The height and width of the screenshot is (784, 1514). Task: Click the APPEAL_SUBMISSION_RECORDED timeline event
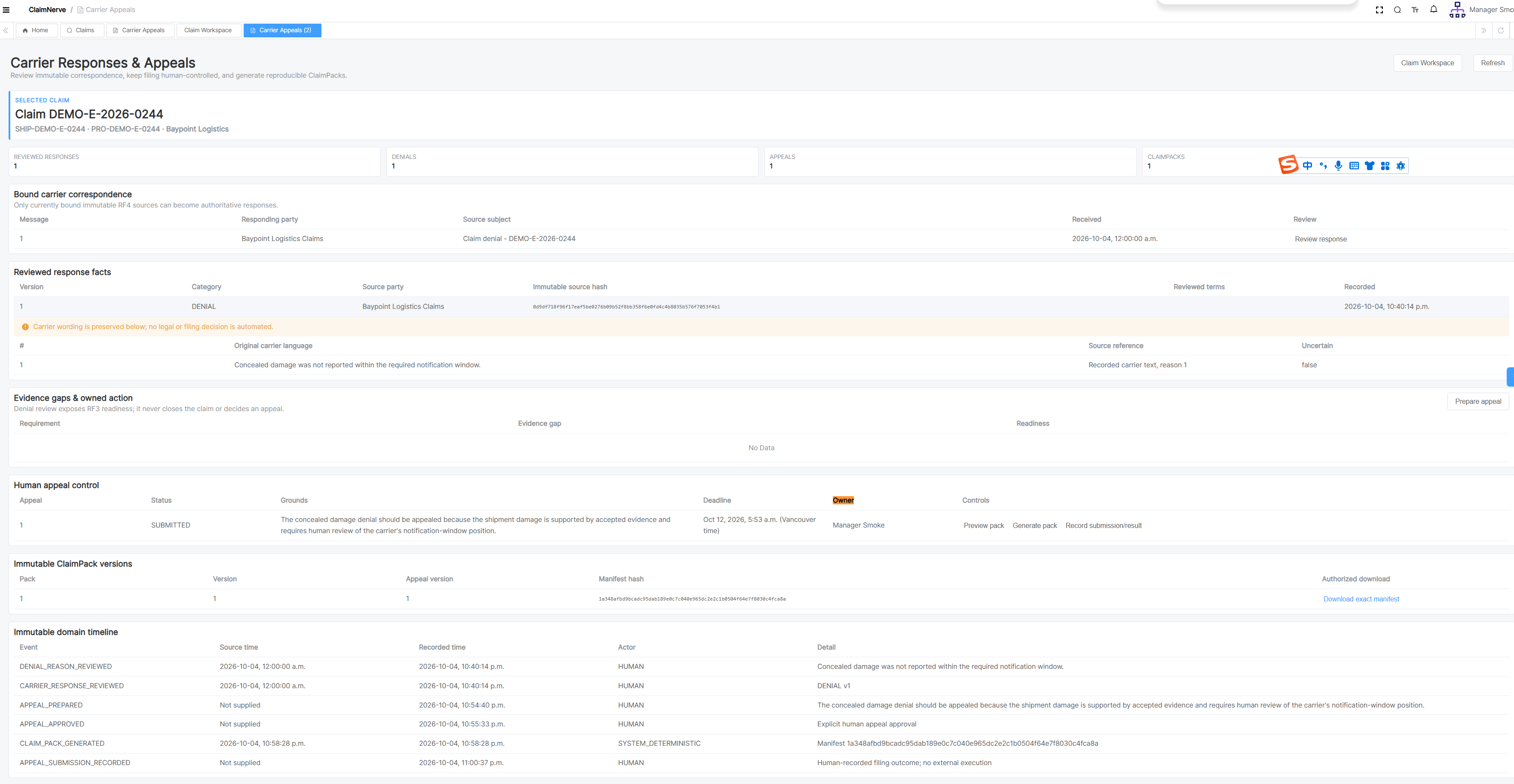pos(75,763)
